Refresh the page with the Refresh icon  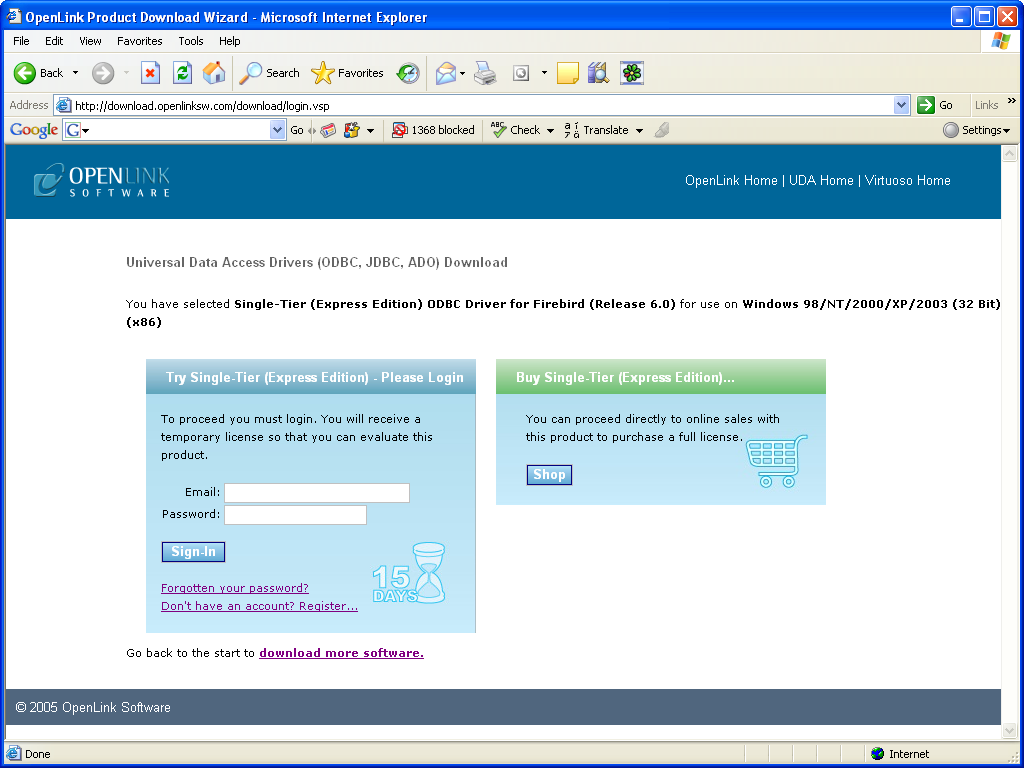coord(182,73)
